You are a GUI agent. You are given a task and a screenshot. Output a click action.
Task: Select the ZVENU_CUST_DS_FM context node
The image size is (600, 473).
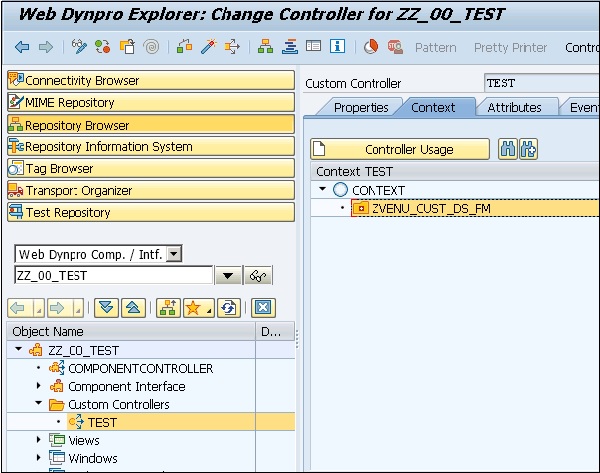(430, 208)
